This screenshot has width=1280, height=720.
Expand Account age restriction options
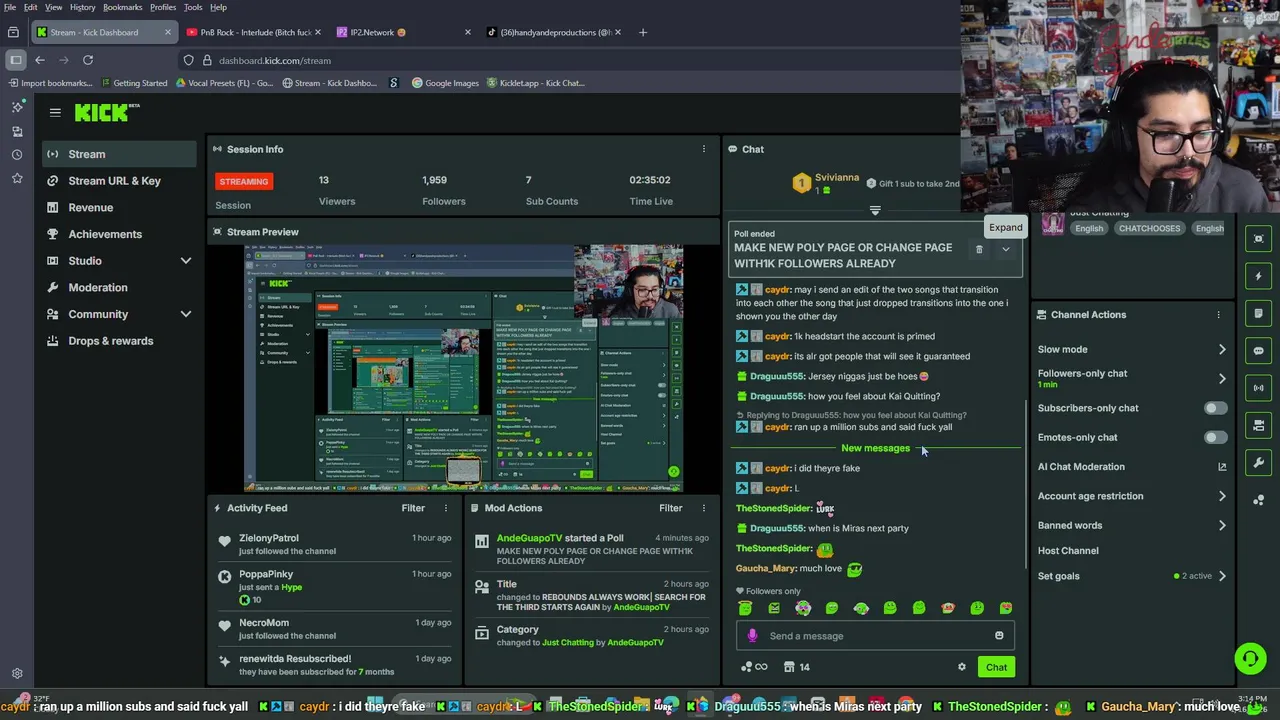[1222, 496]
